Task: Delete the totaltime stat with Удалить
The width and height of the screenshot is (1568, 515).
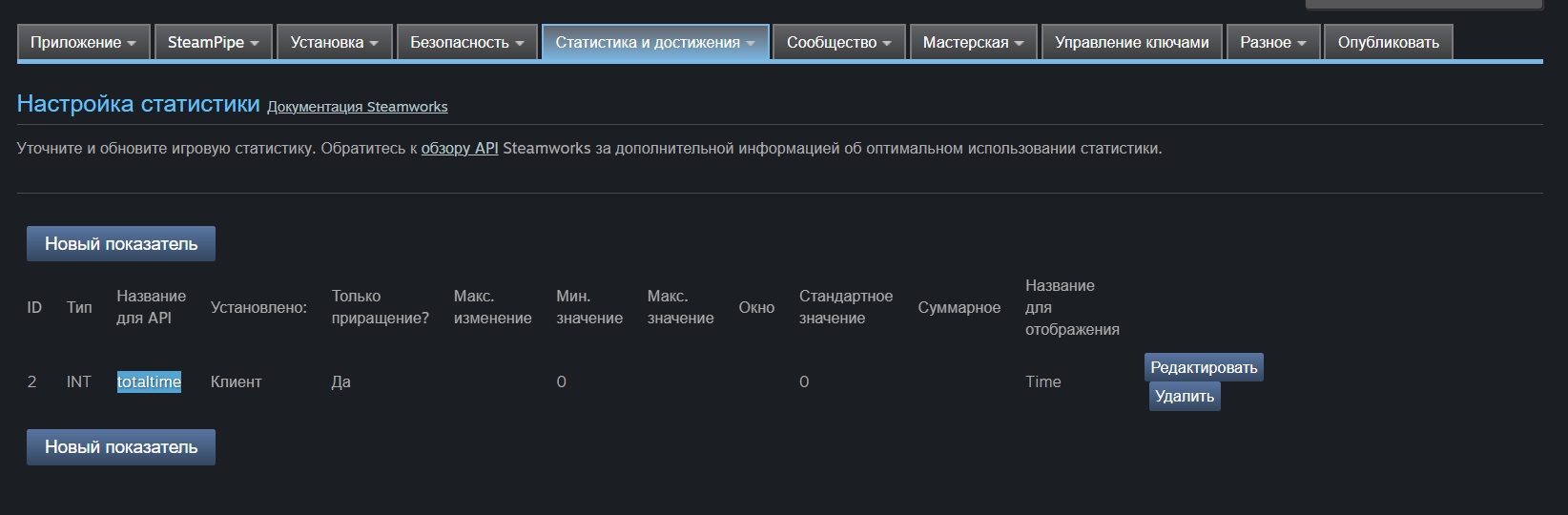Action: click(x=1185, y=396)
